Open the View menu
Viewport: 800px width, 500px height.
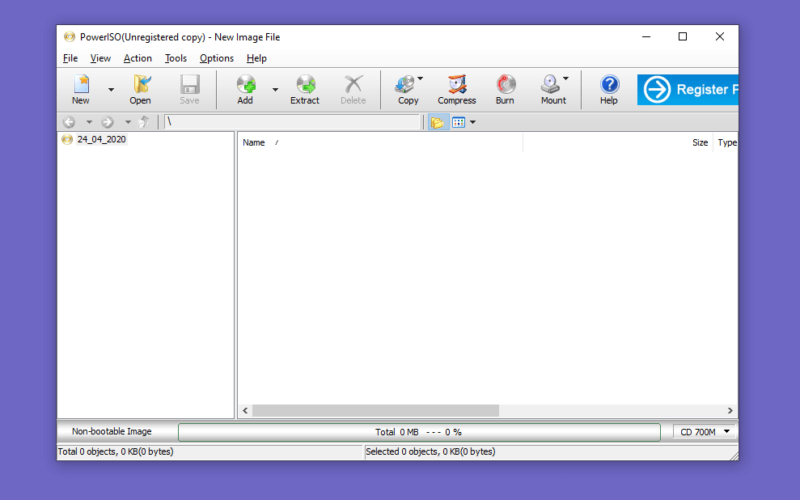pos(101,58)
